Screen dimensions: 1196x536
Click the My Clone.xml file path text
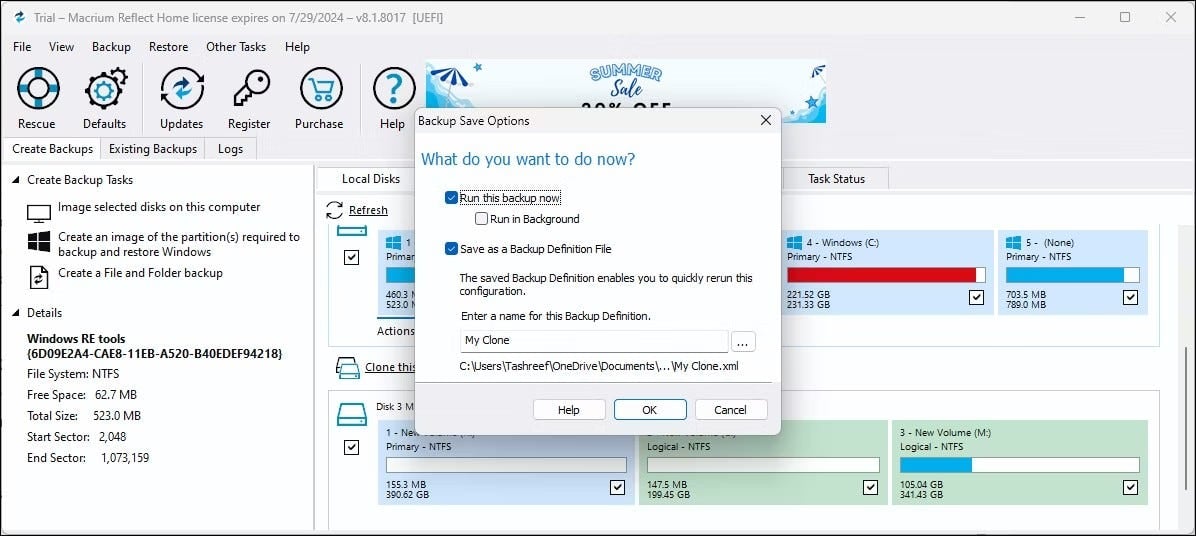click(x=599, y=366)
